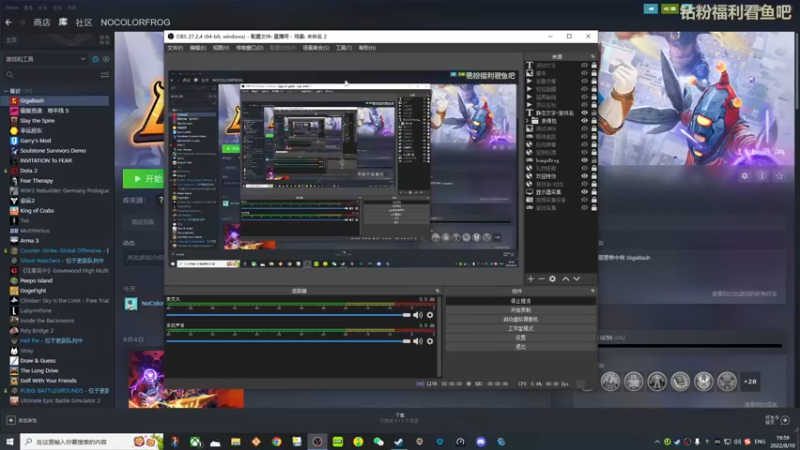Click the OBS icon in the taskbar
Screen dimensions: 800x450
coord(317,441)
